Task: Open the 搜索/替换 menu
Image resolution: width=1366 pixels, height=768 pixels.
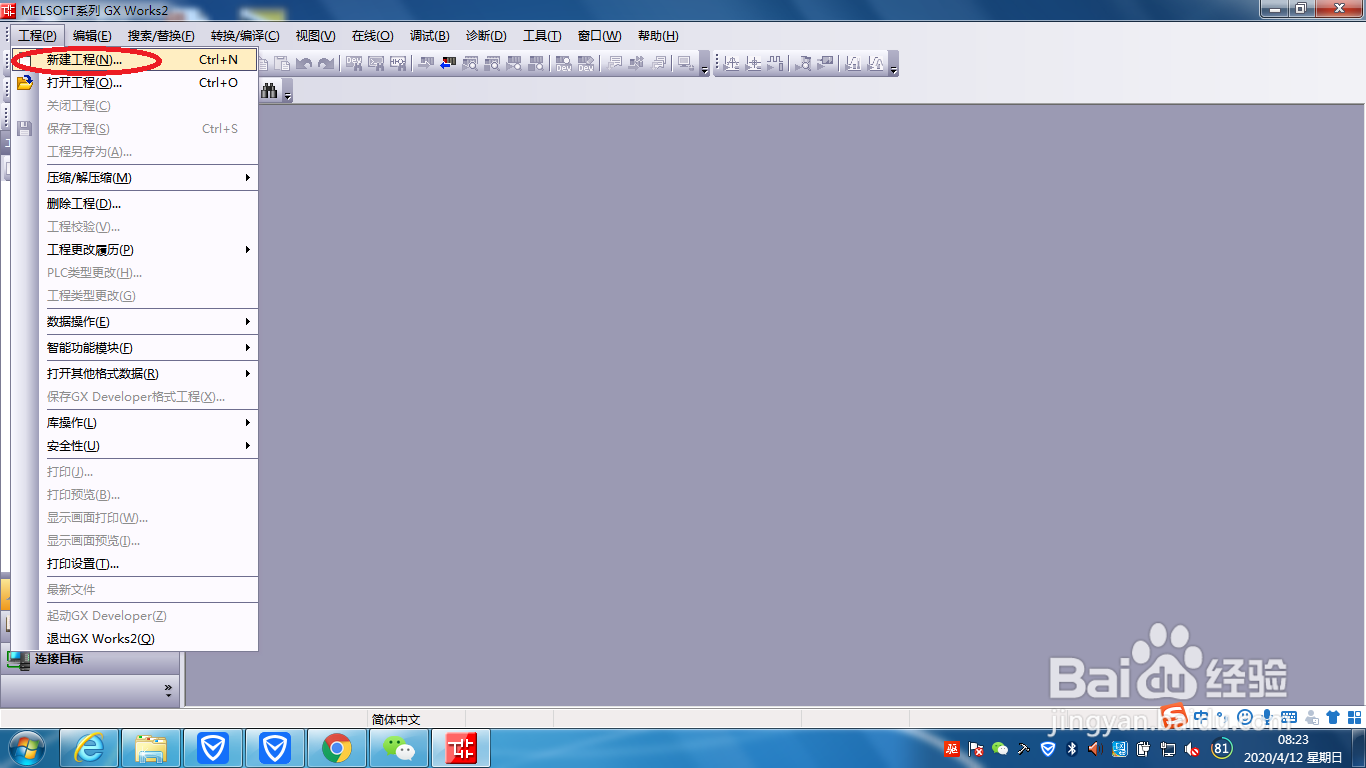Action: click(161, 35)
